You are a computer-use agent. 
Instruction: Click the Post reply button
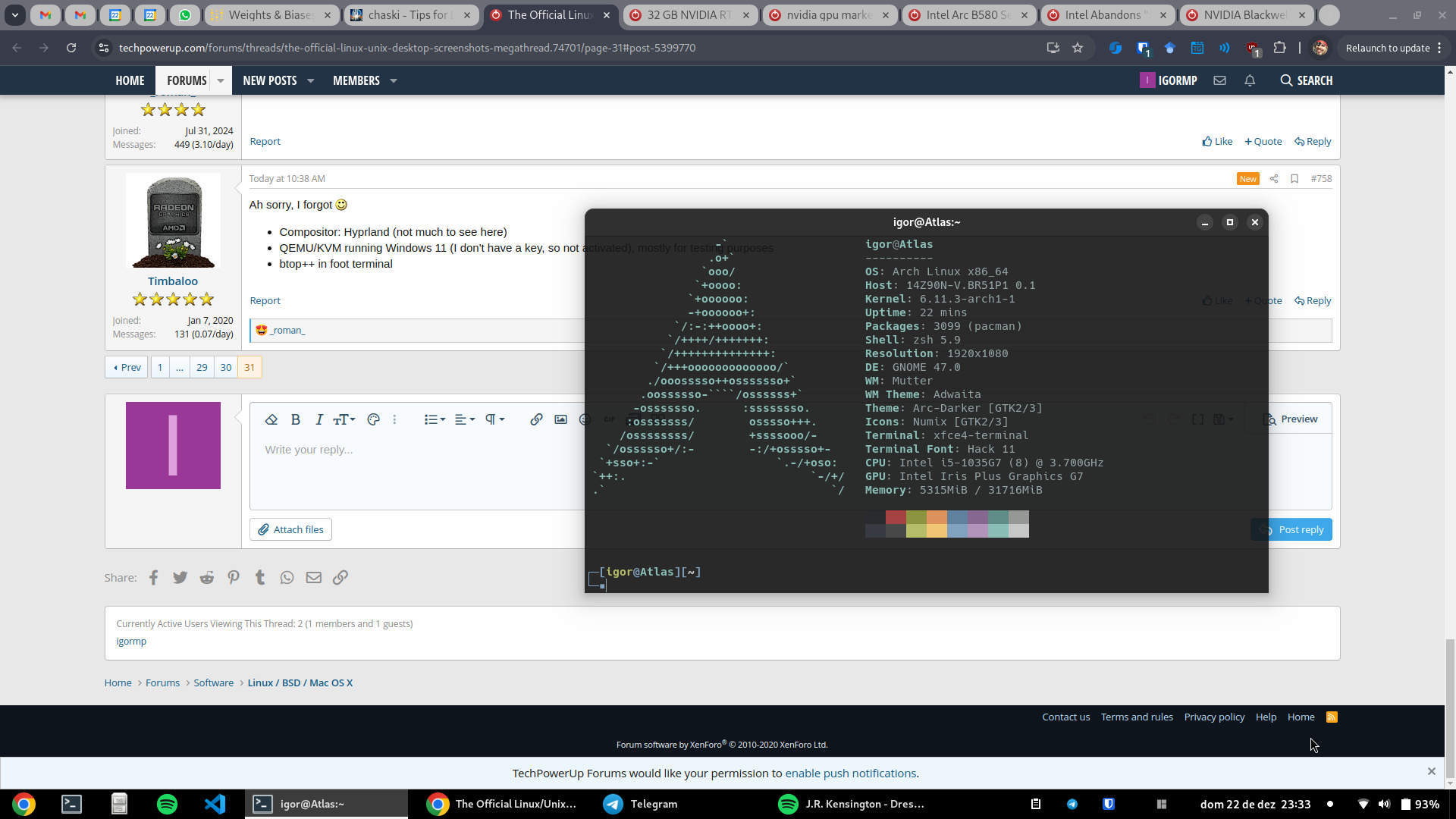1291,529
